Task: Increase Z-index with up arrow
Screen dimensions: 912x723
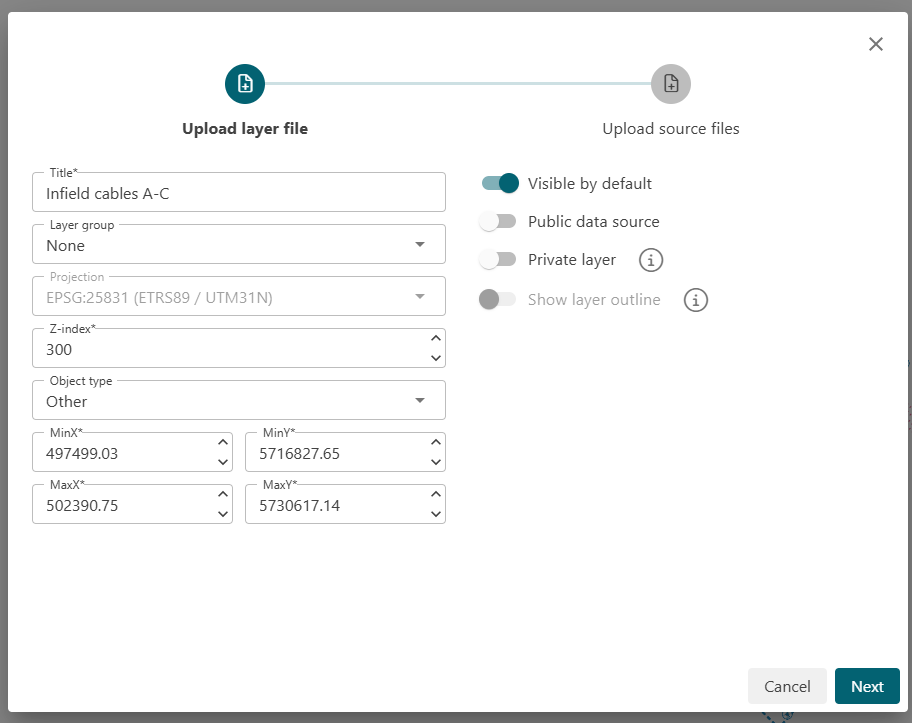Action: point(436,338)
